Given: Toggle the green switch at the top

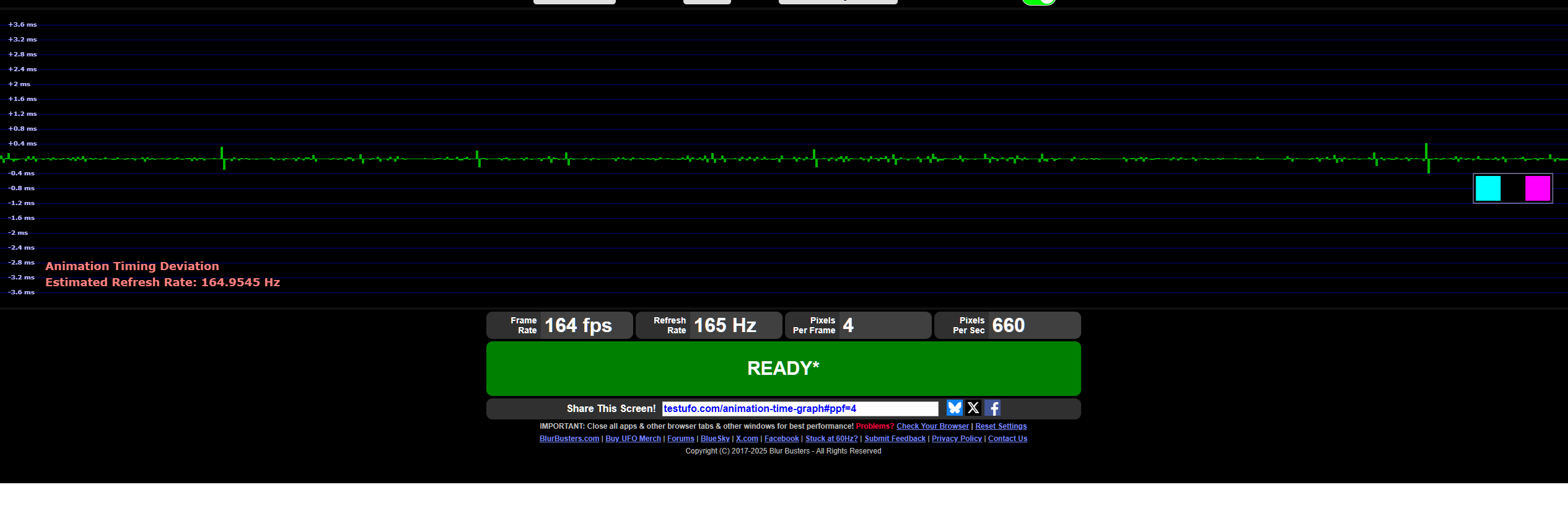Looking at the screenshot, I should coord(1039,2).
